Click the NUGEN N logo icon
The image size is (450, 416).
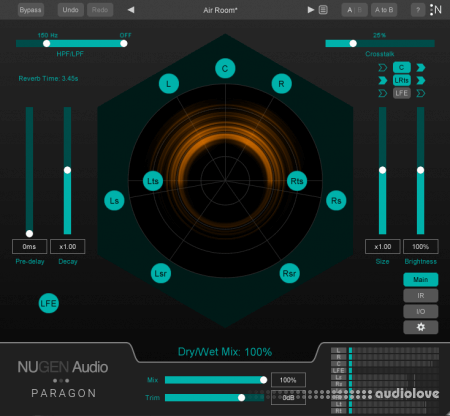(x=436, y=10)
